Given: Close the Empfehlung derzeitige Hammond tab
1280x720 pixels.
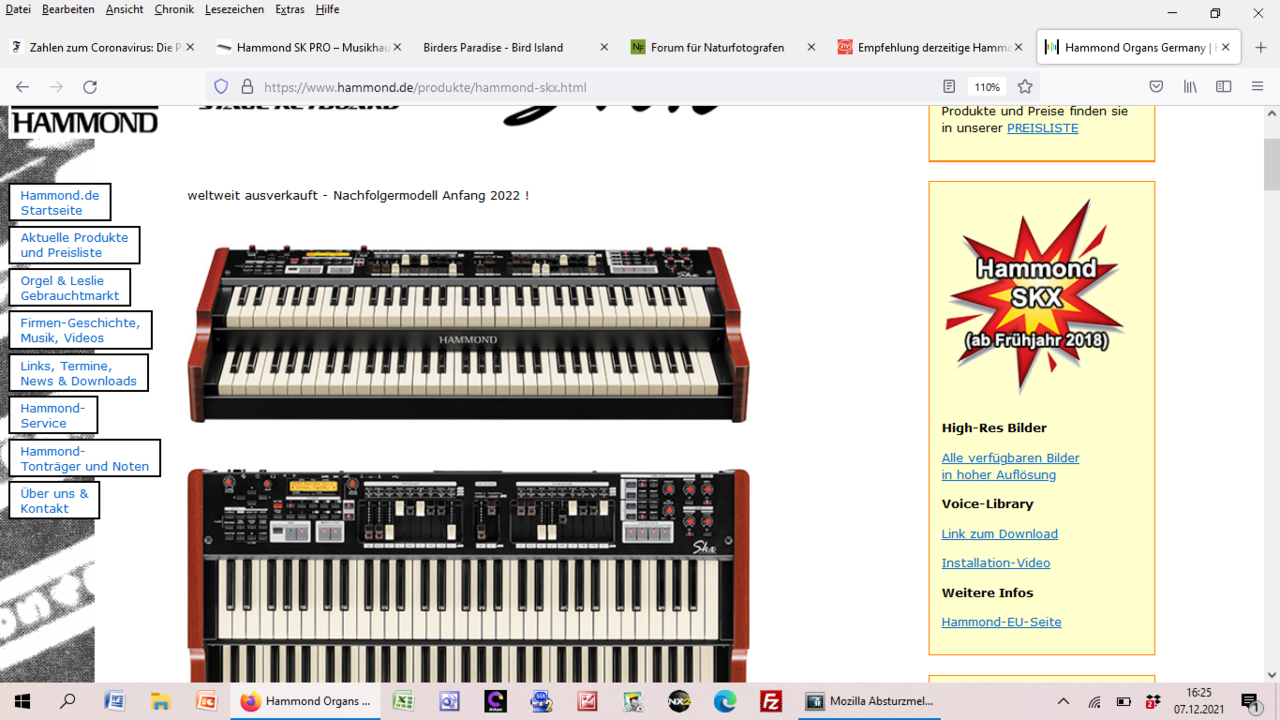Looking at the screenshot, I should [x=1018, y=47].
